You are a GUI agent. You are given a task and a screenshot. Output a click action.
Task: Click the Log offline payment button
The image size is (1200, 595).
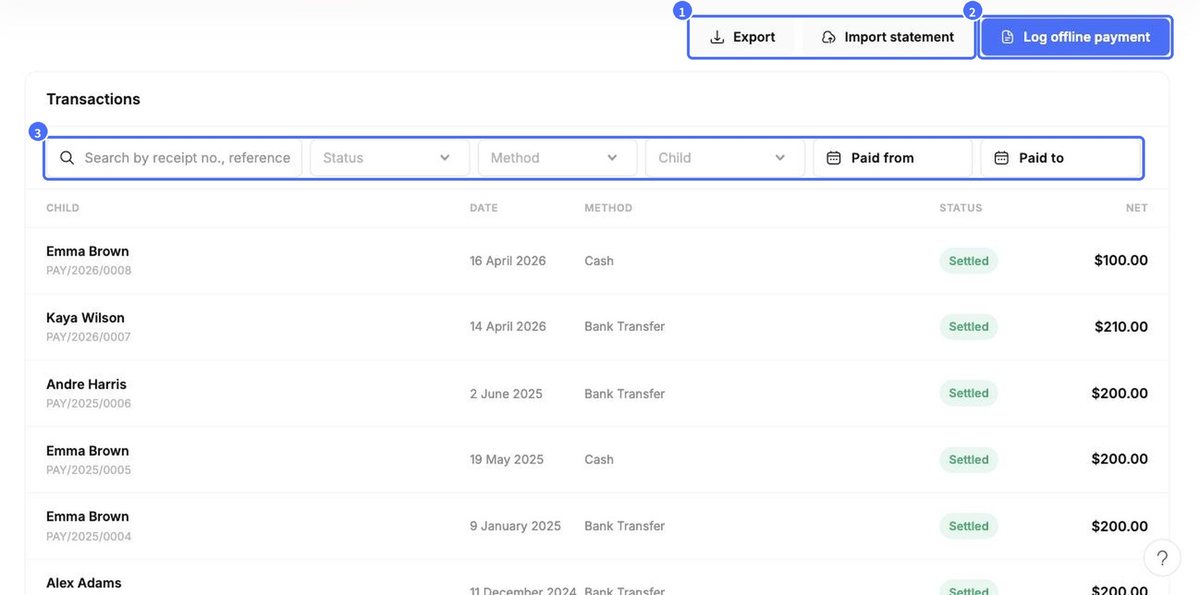click(1075, 37)
